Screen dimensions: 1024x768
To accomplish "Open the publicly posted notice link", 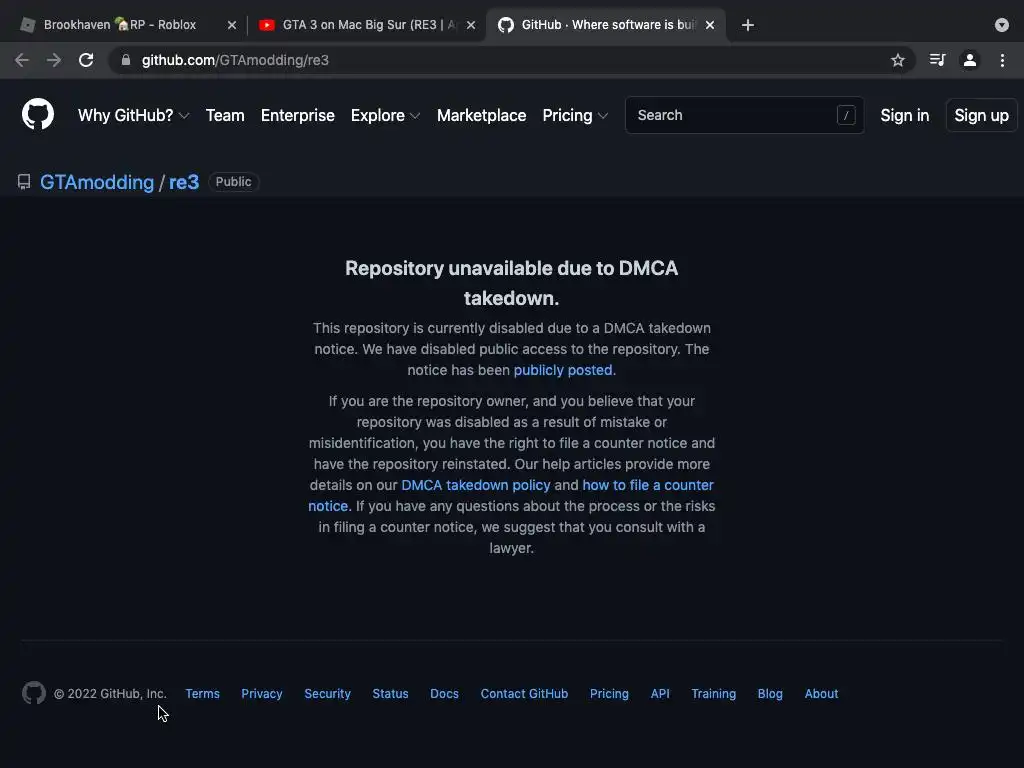I will coord(563,370).
